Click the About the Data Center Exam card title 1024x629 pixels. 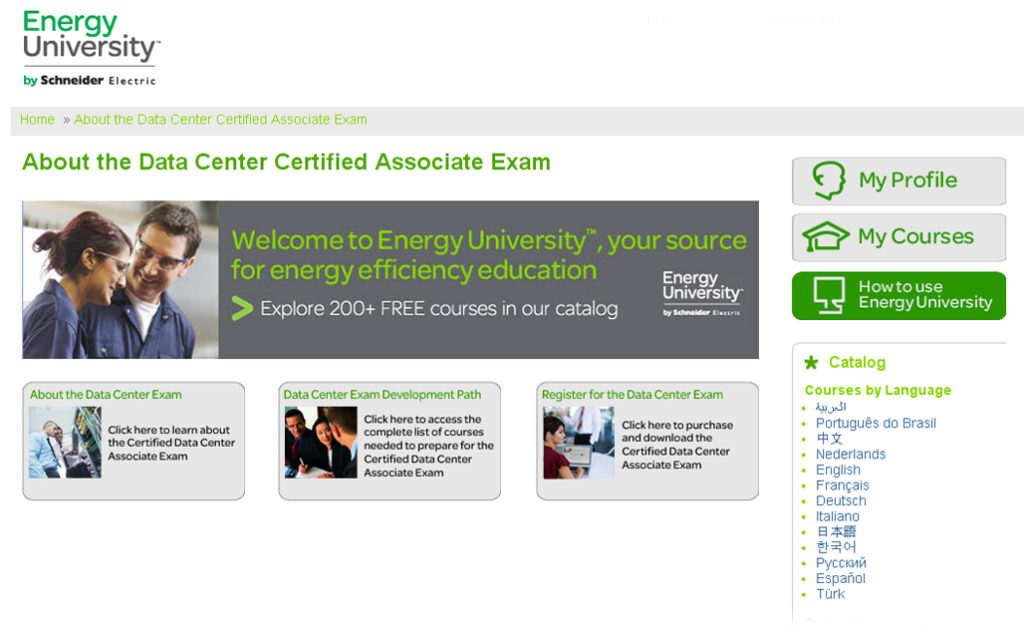(106, 395)
